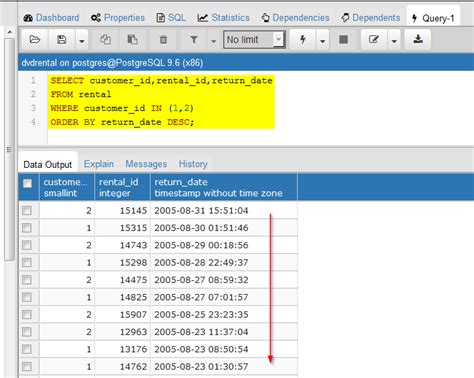Toggle the select-all checkbox in header
The width and height of the screenshot is (474, 378).
point(27,183)
